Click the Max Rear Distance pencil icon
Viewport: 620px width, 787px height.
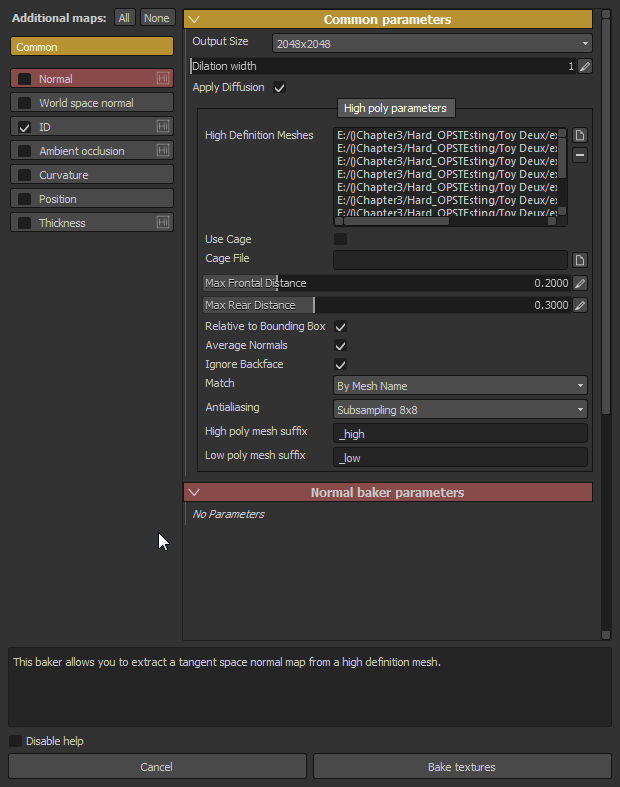580,305
